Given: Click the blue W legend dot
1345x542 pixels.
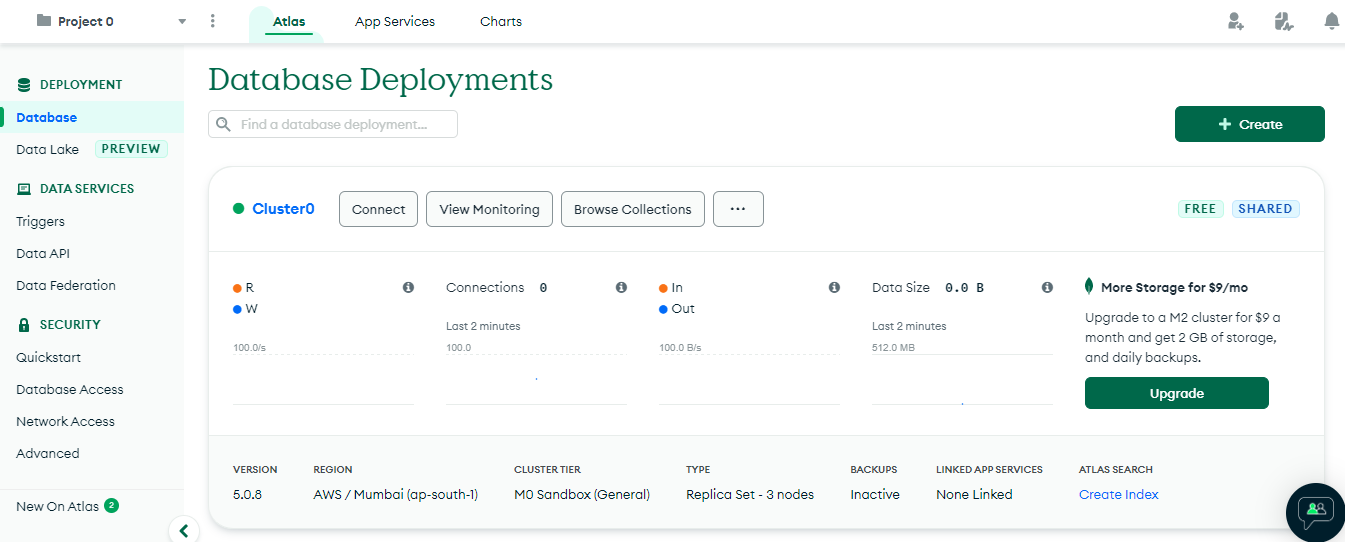Looking at the screenshot, I should [237, 309].
